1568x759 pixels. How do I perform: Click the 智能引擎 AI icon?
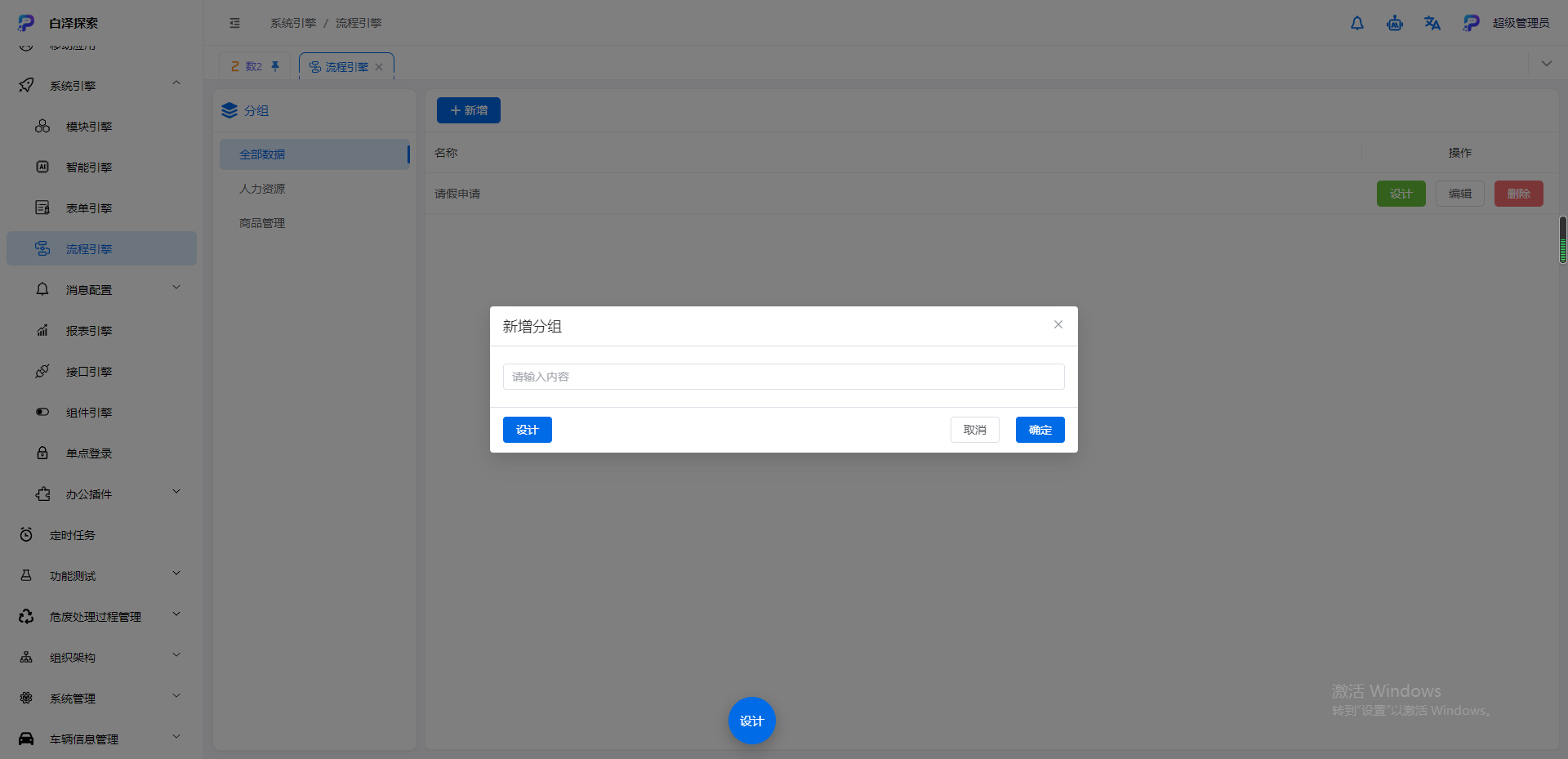click(x=42, y=167)
